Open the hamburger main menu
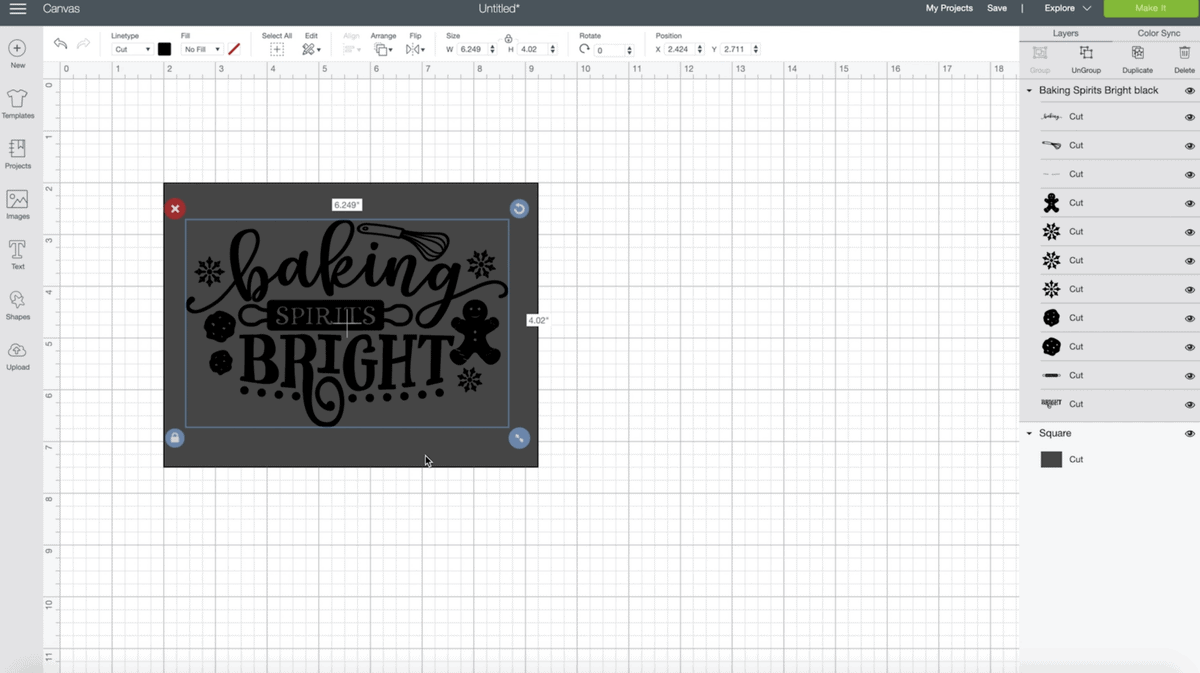 click(x=18, y=9)
